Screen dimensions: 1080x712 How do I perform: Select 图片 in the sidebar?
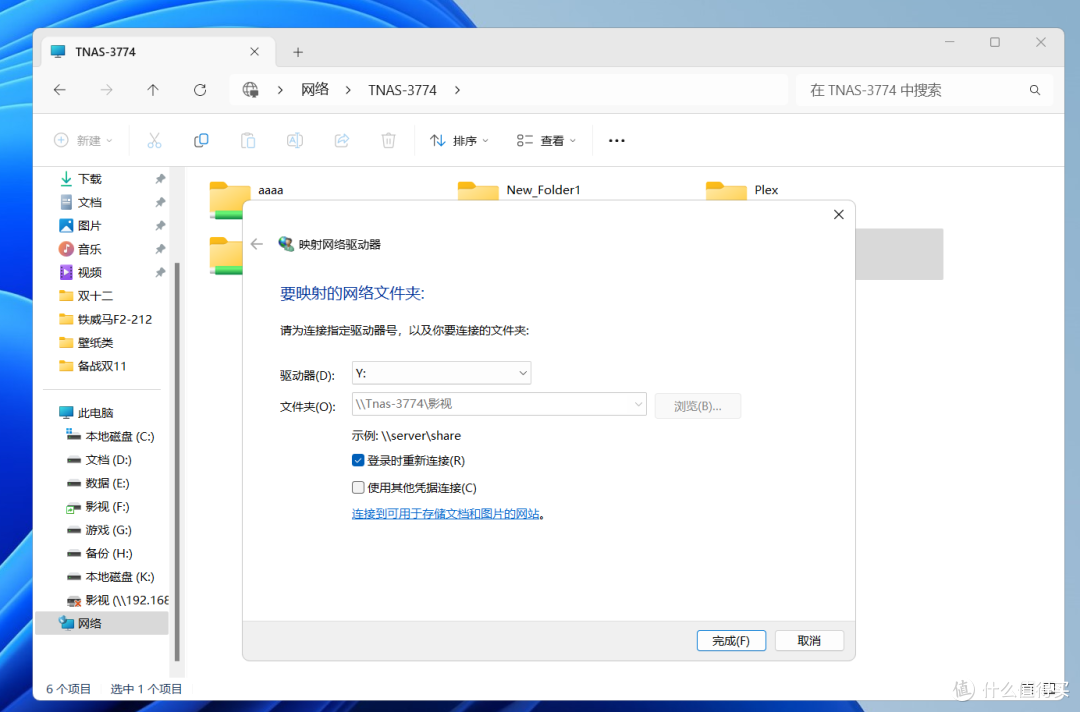pyautogui.click(x=90, y=226)
